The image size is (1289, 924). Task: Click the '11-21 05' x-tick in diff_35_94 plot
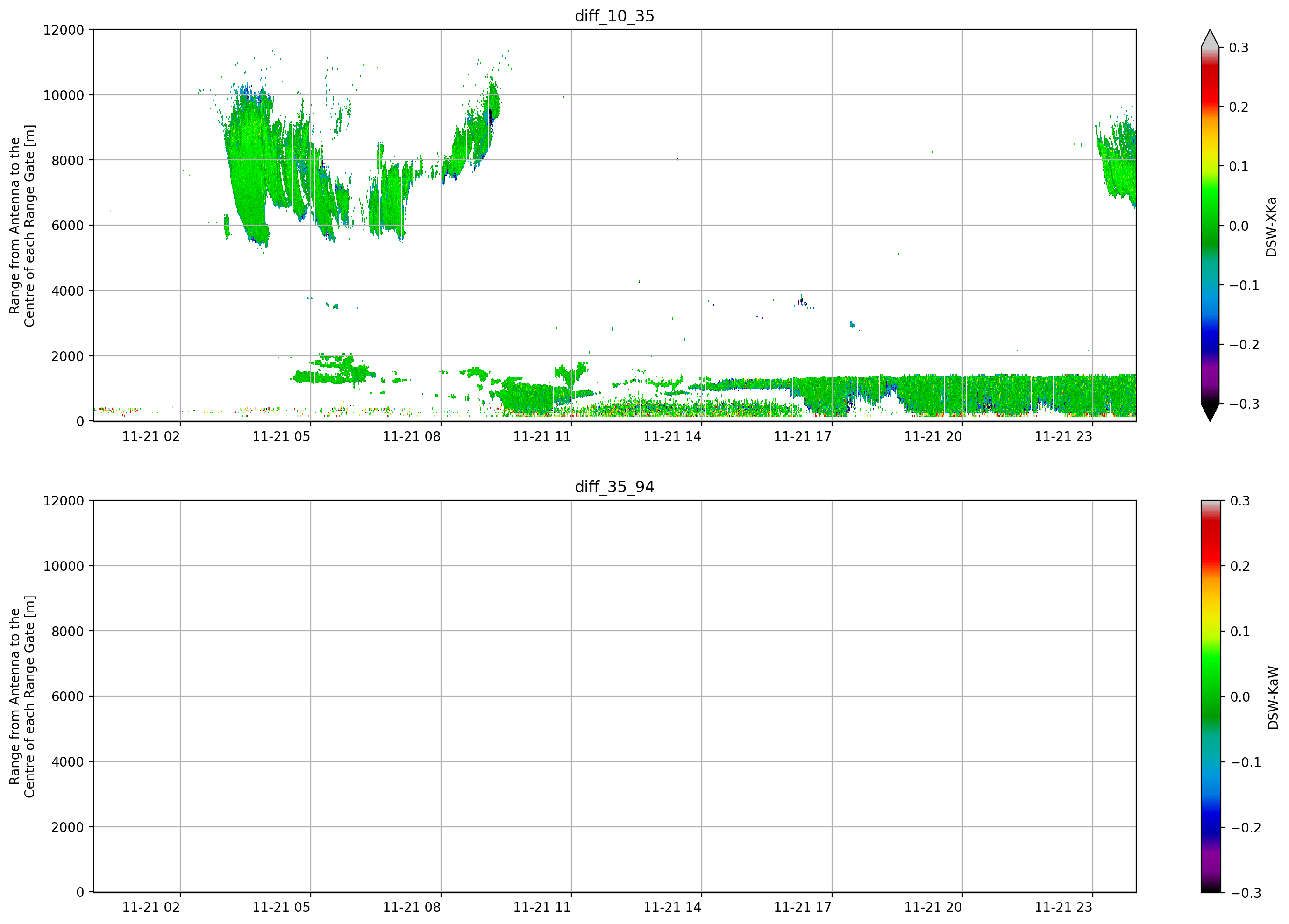click(x=281, y=908)
